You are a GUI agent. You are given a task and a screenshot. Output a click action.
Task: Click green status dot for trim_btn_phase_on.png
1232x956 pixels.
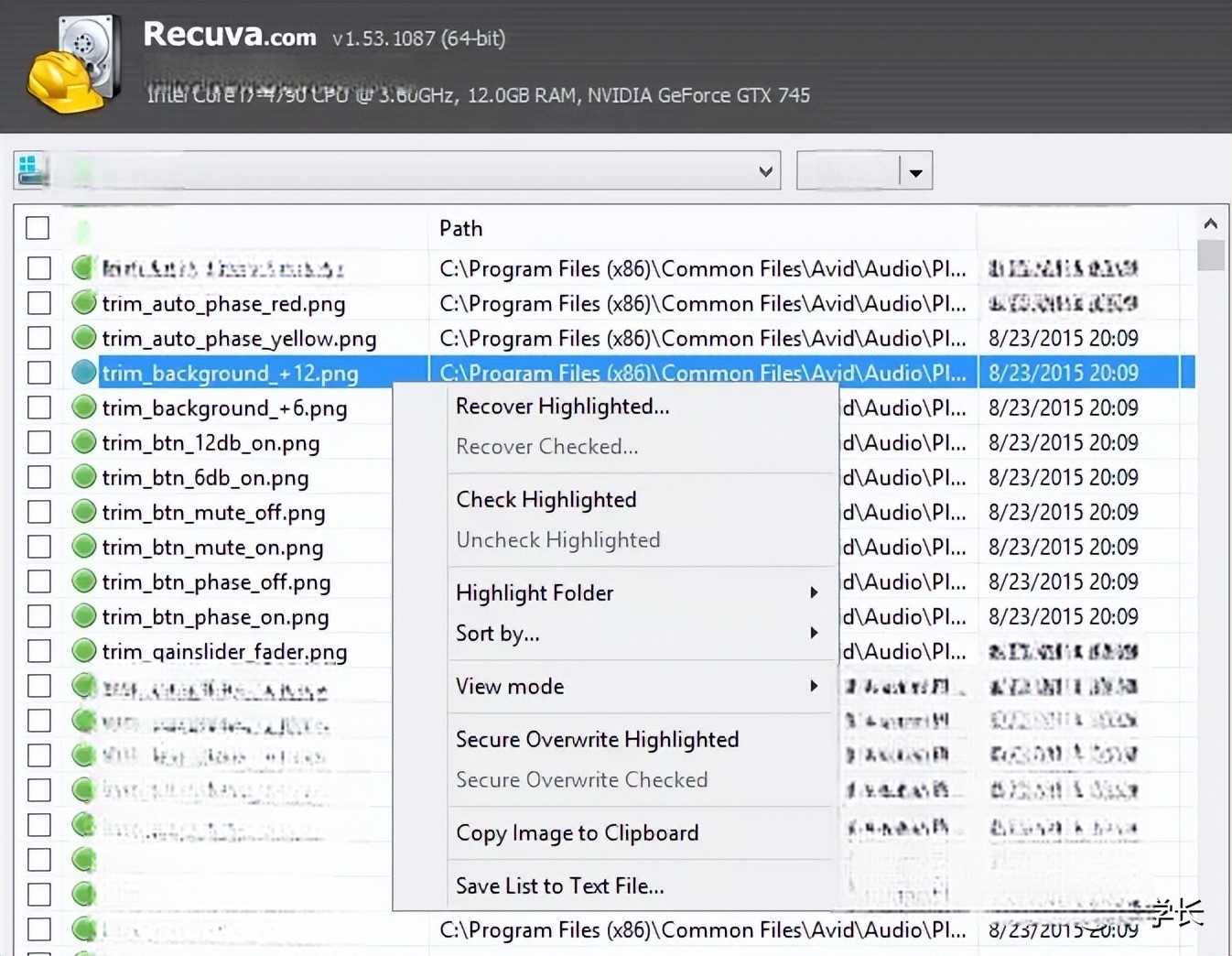coord(84,615)
